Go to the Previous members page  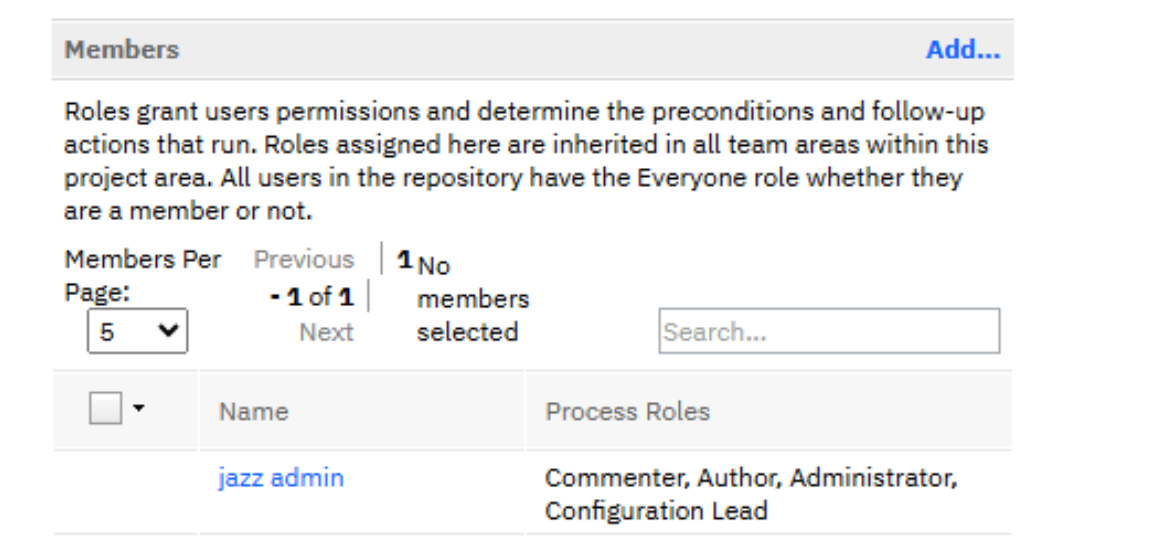click(x=303, y=260)
